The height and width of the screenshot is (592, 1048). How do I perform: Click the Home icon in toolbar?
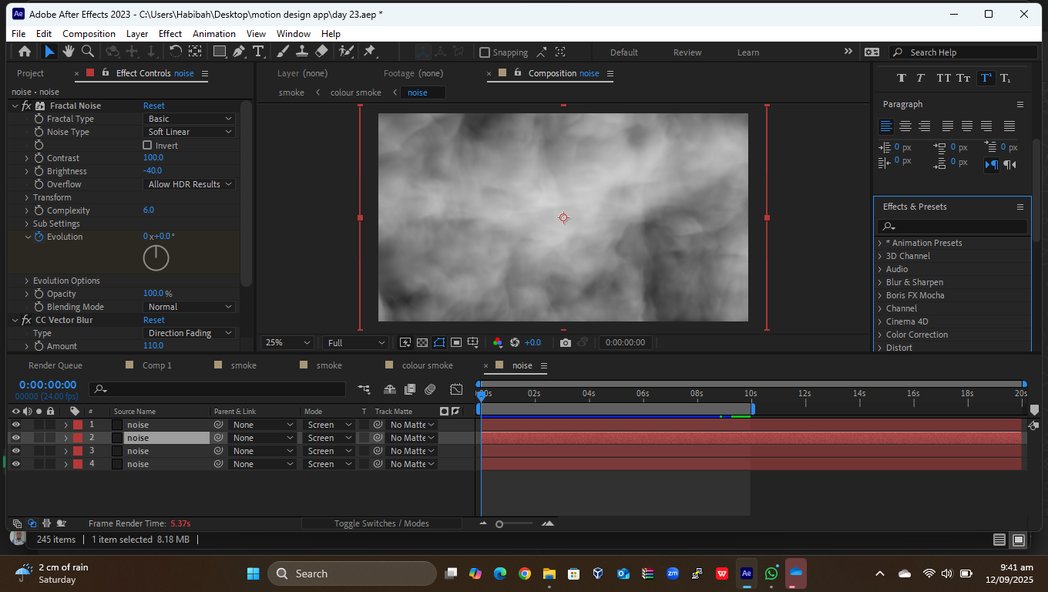pos(25,51)
